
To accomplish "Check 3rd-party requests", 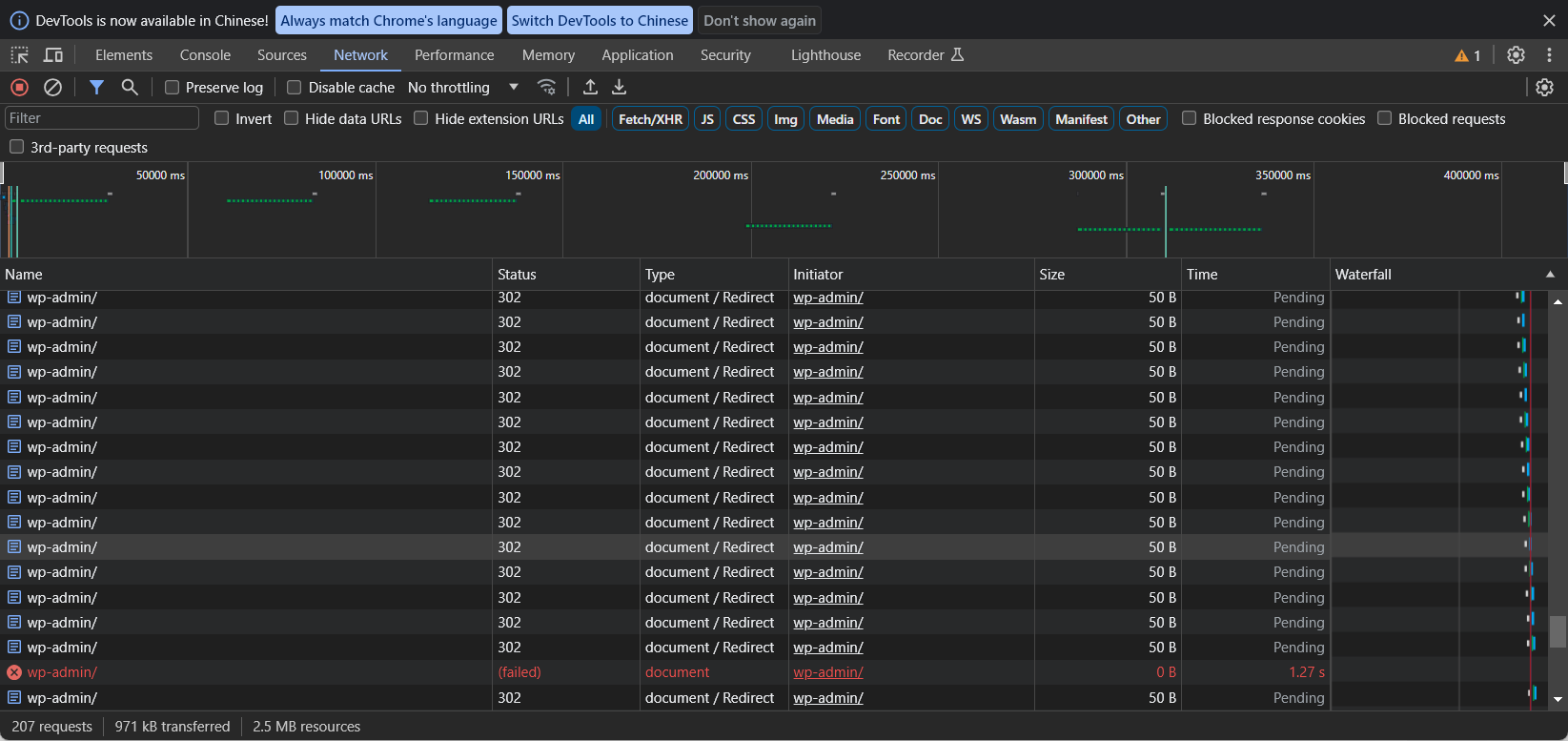I will (x=16, y=147).
